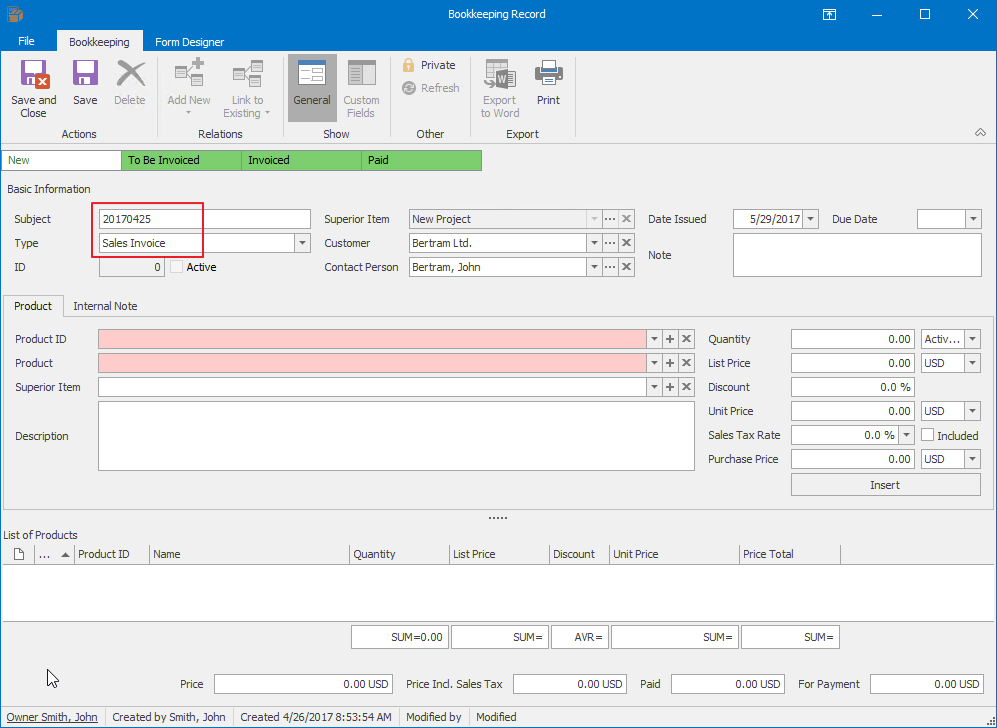Open the Unit Price currency dropdown

[972, 411]
